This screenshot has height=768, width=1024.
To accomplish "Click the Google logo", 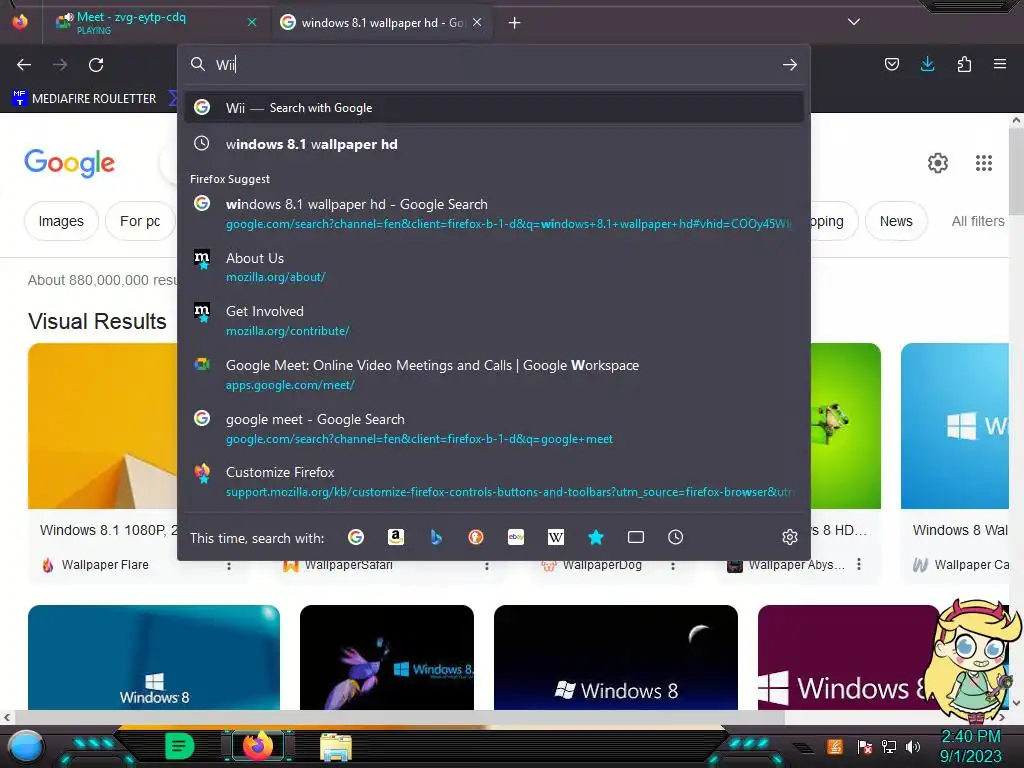I will click(69, 163).
